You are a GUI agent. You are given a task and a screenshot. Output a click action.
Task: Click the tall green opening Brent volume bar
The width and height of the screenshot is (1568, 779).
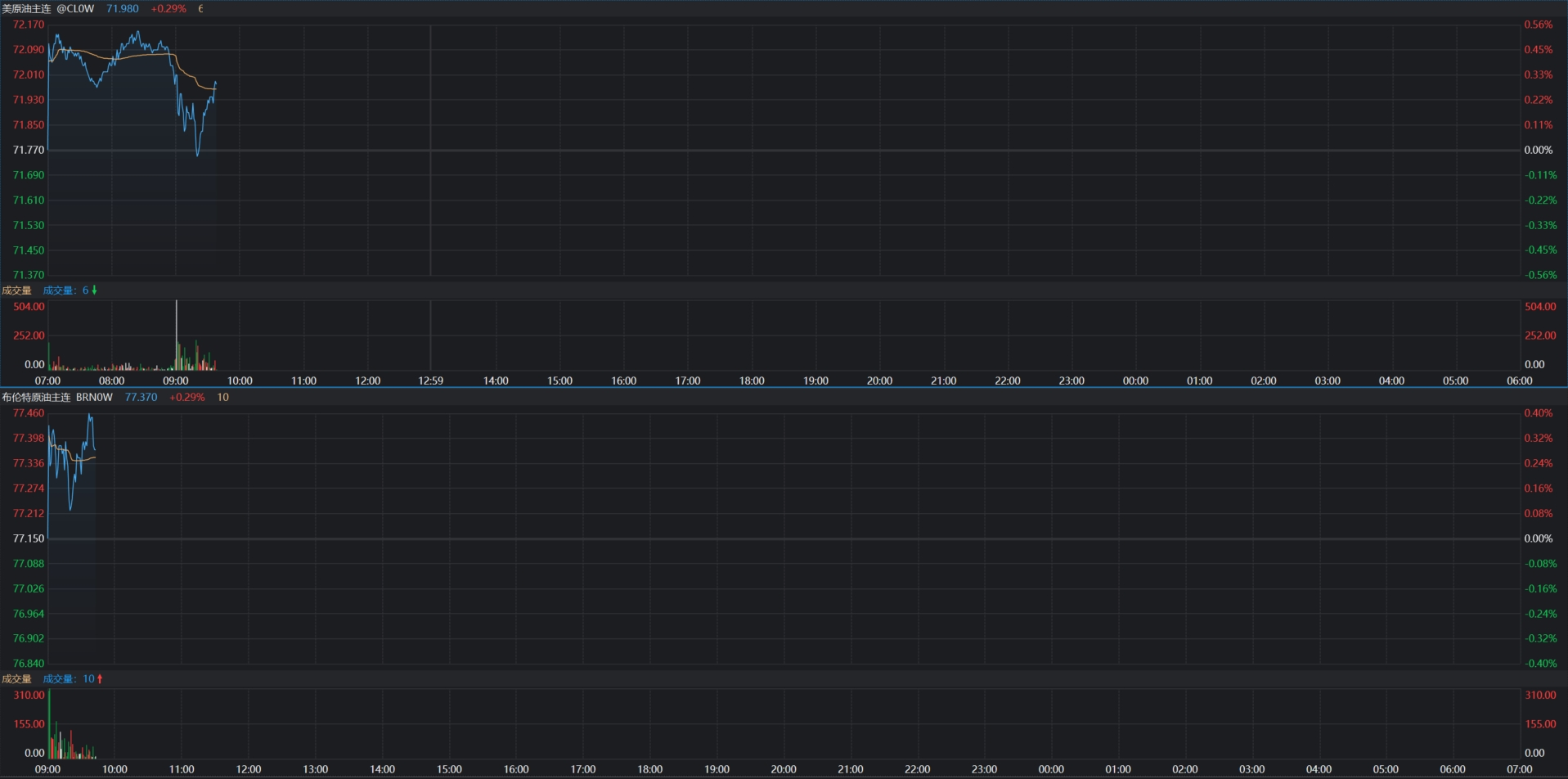coord(49,724)
